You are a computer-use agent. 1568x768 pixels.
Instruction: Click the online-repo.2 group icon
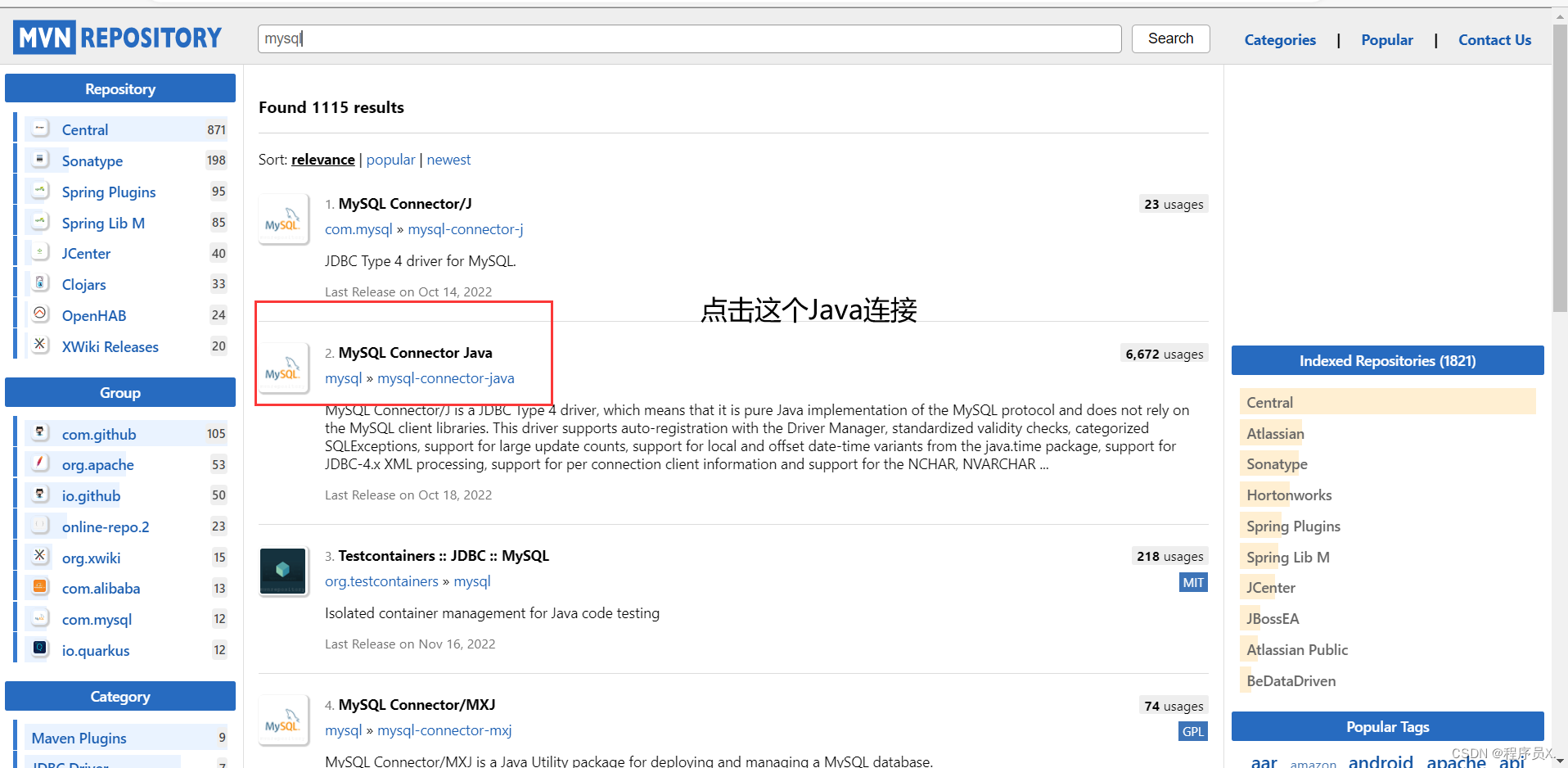tap(40, 526)
